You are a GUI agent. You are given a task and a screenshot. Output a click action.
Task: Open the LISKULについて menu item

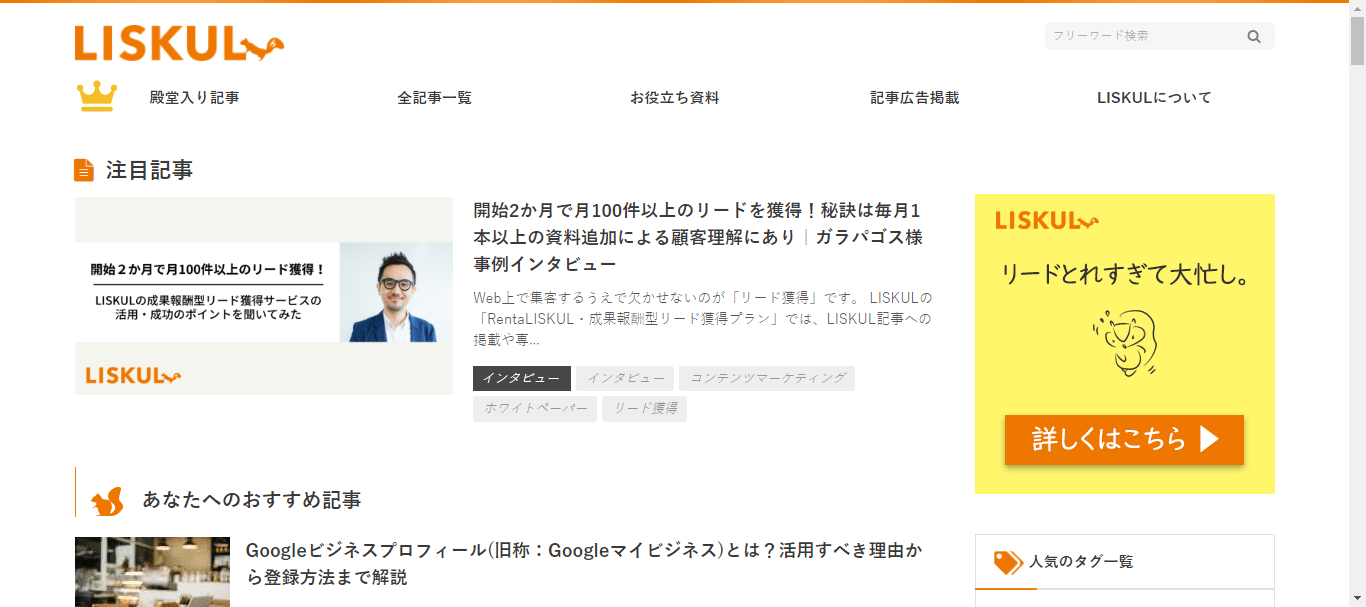point(1154,98)
